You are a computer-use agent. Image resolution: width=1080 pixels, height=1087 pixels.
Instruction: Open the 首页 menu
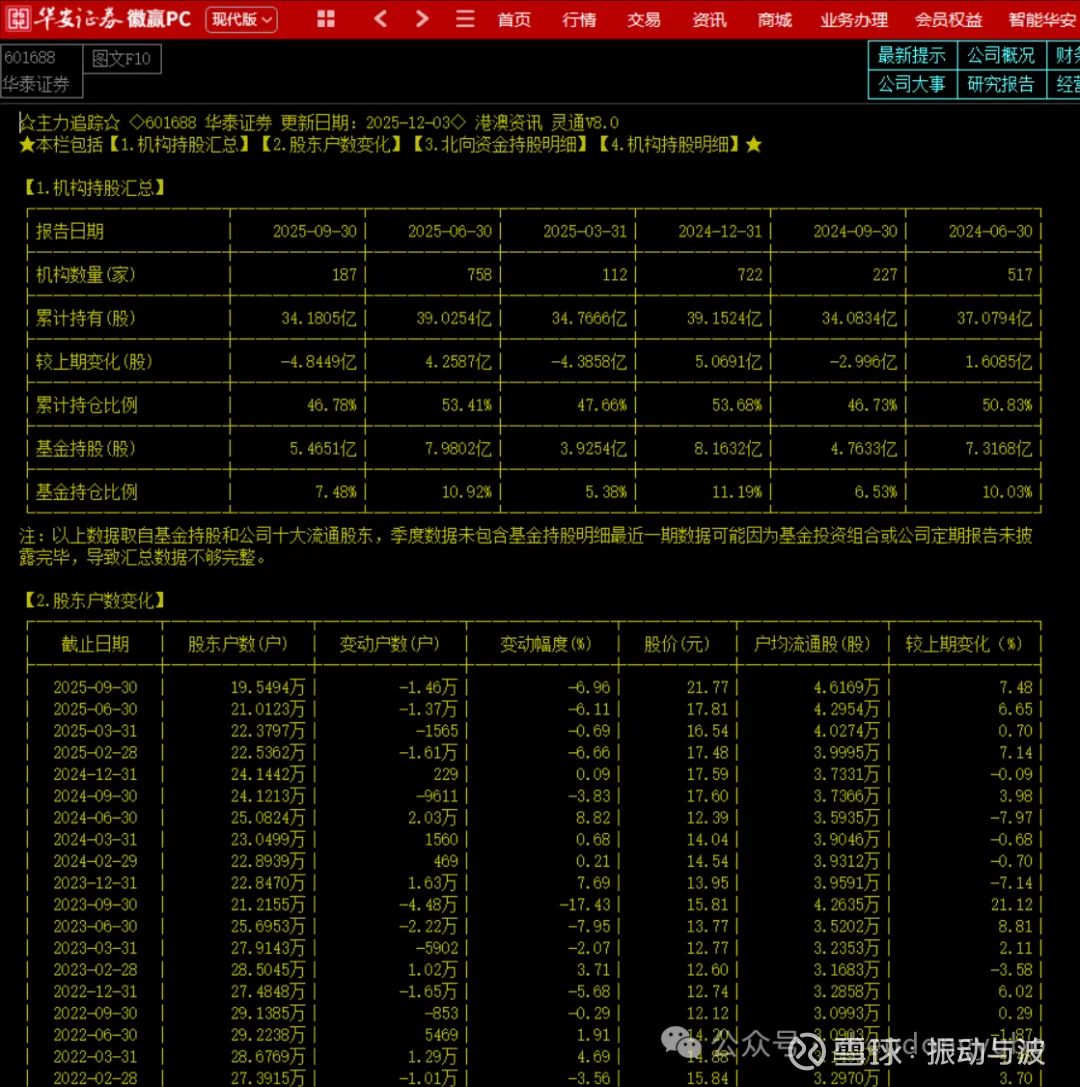(x=514, y=19)
